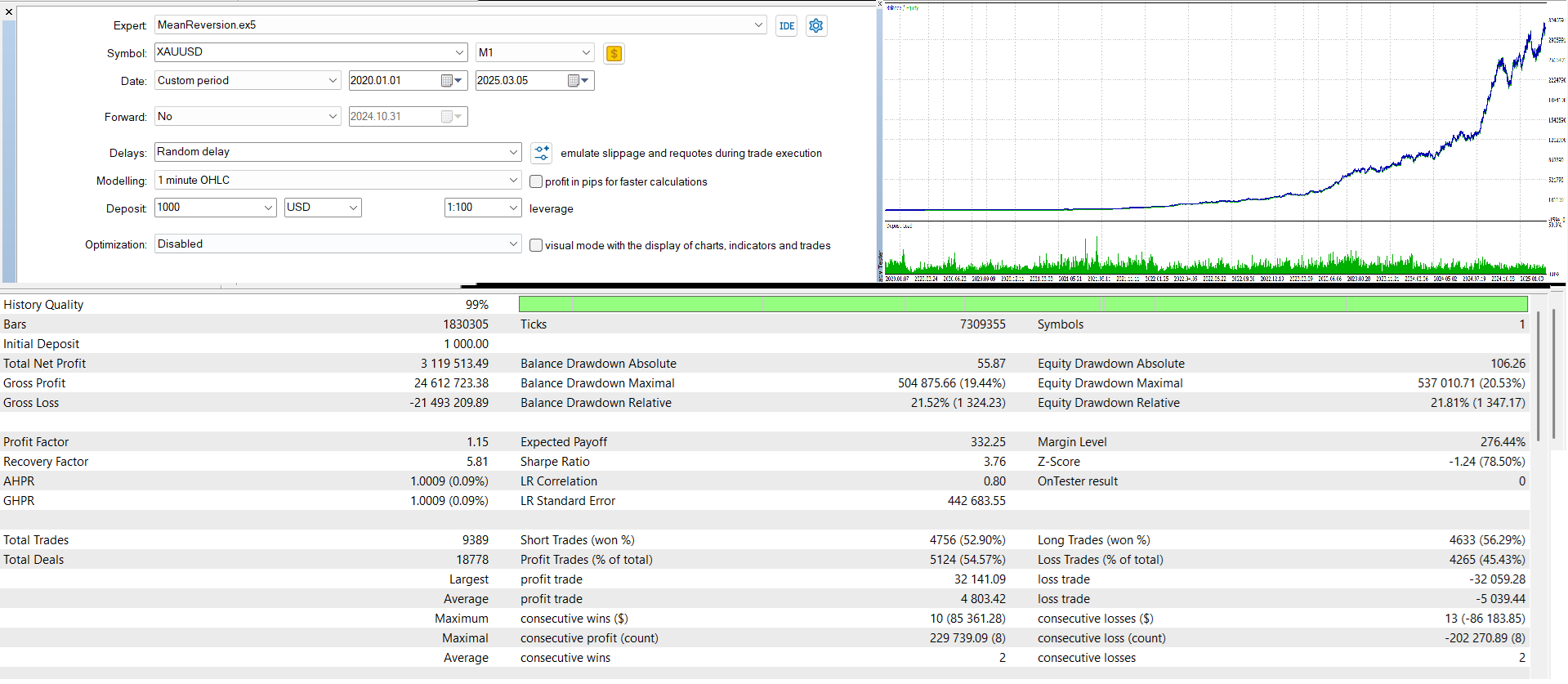Open the M1 timeframe dropdown
Viewport: 1568px width, 684px height.
click(x=586, y=52)
